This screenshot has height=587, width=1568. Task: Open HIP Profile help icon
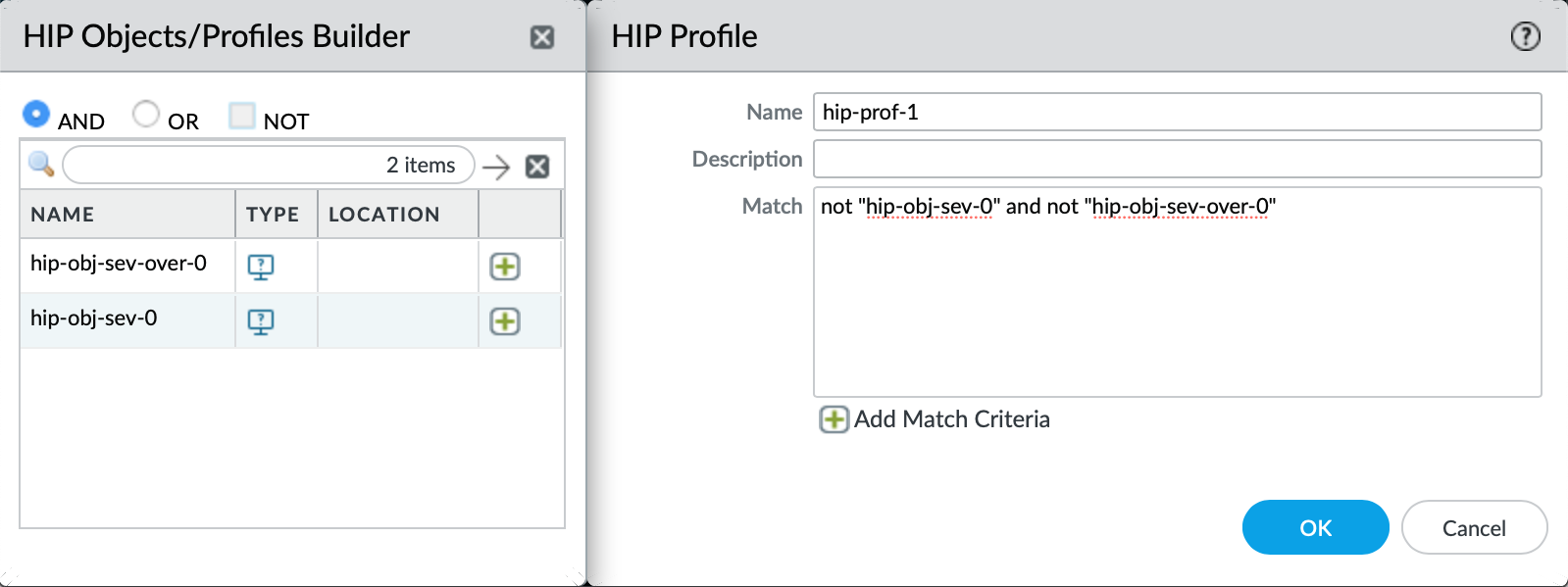point(1525,37)
